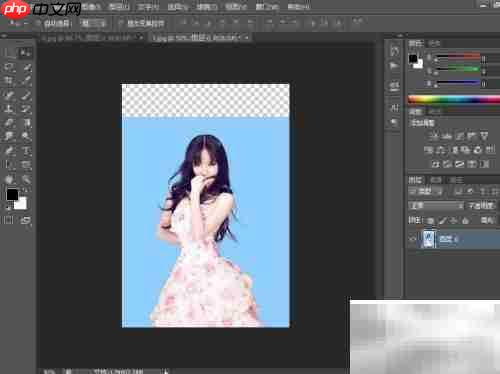Add a Hue/Saturation adjustment layer
This screenshot has height=374, width=500.
click(x=429, y=150)
